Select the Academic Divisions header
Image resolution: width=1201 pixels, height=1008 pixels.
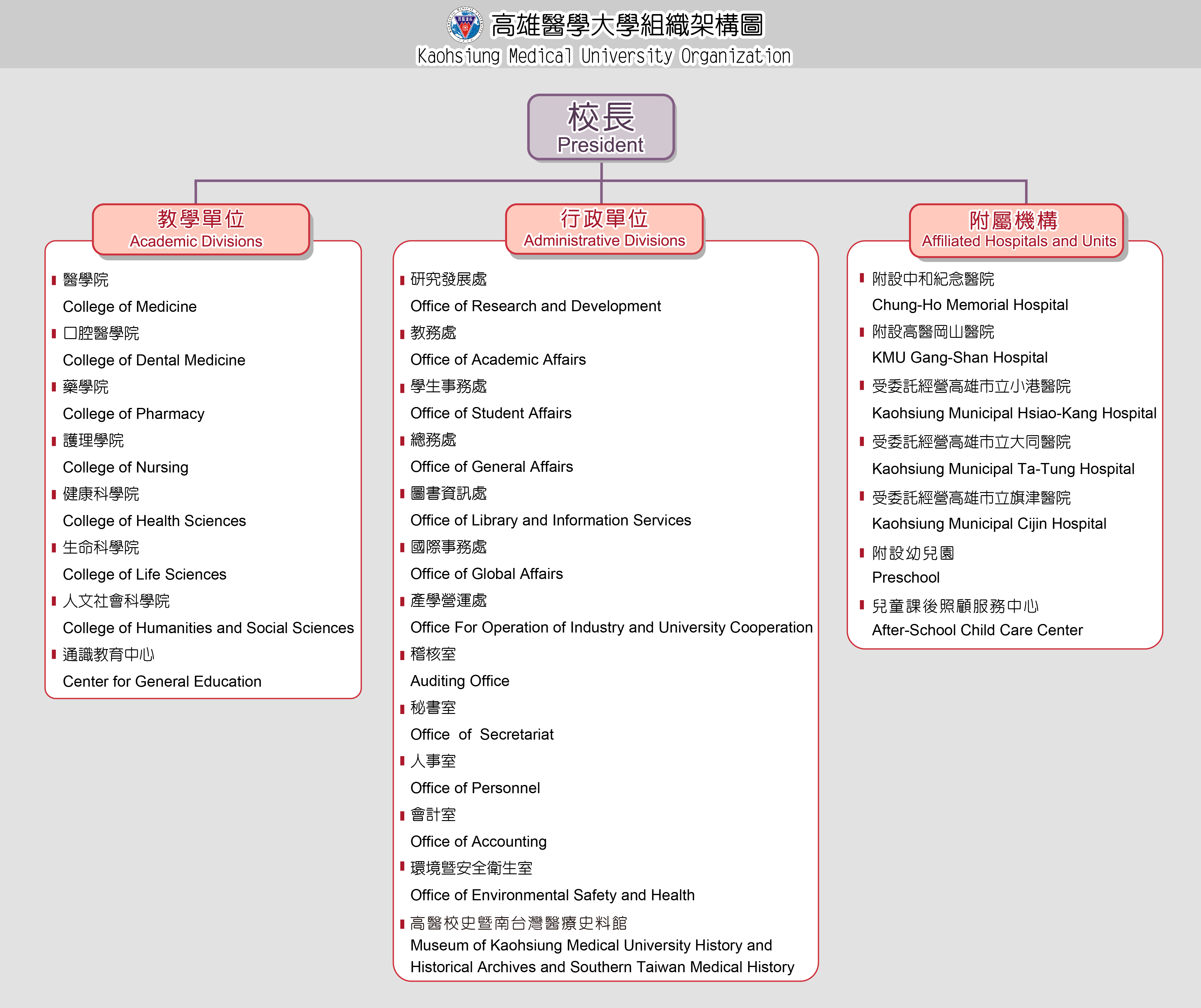[x=201, y=230]
